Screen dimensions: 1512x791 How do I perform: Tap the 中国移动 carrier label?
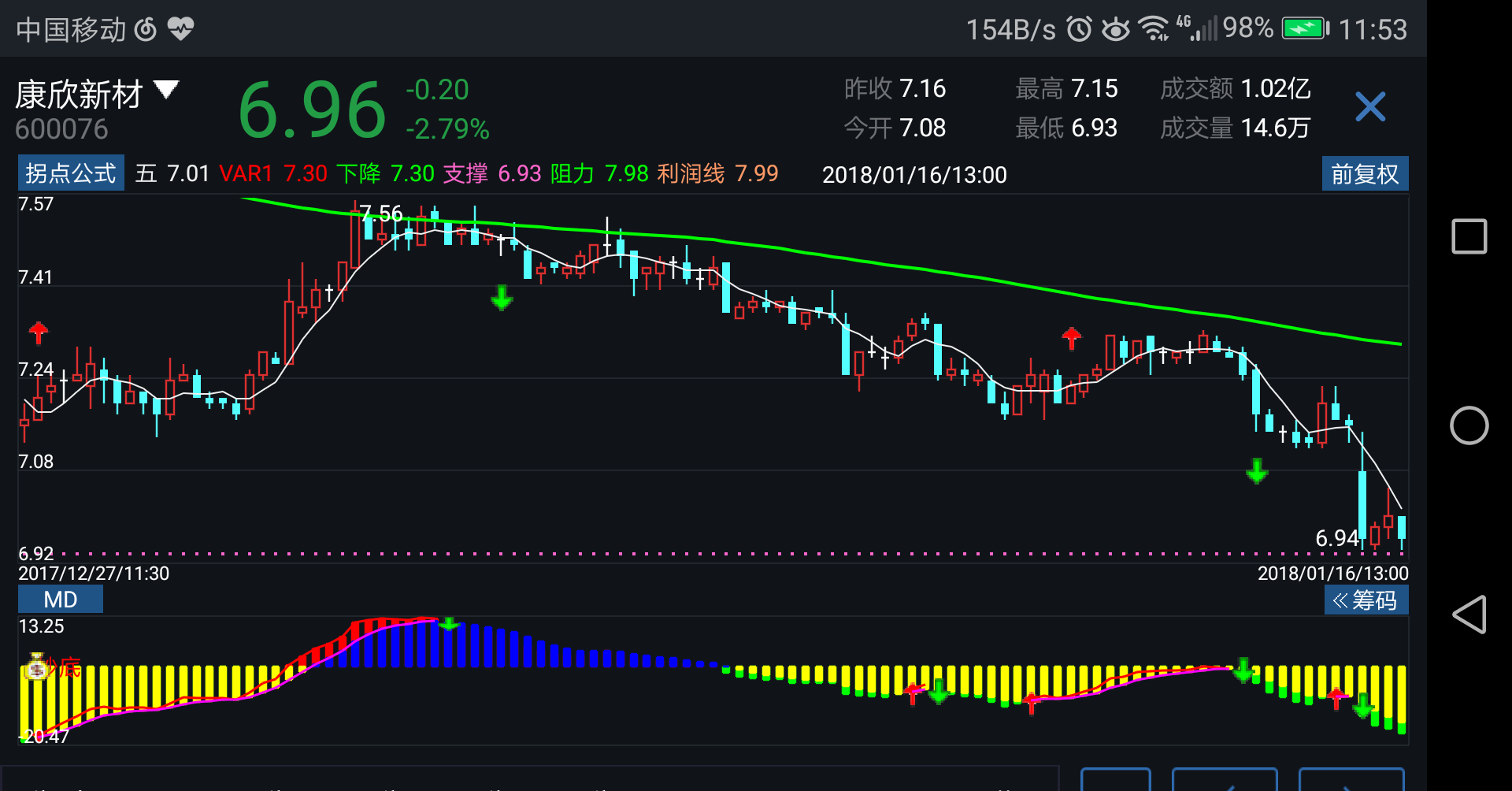click(71, 30)
